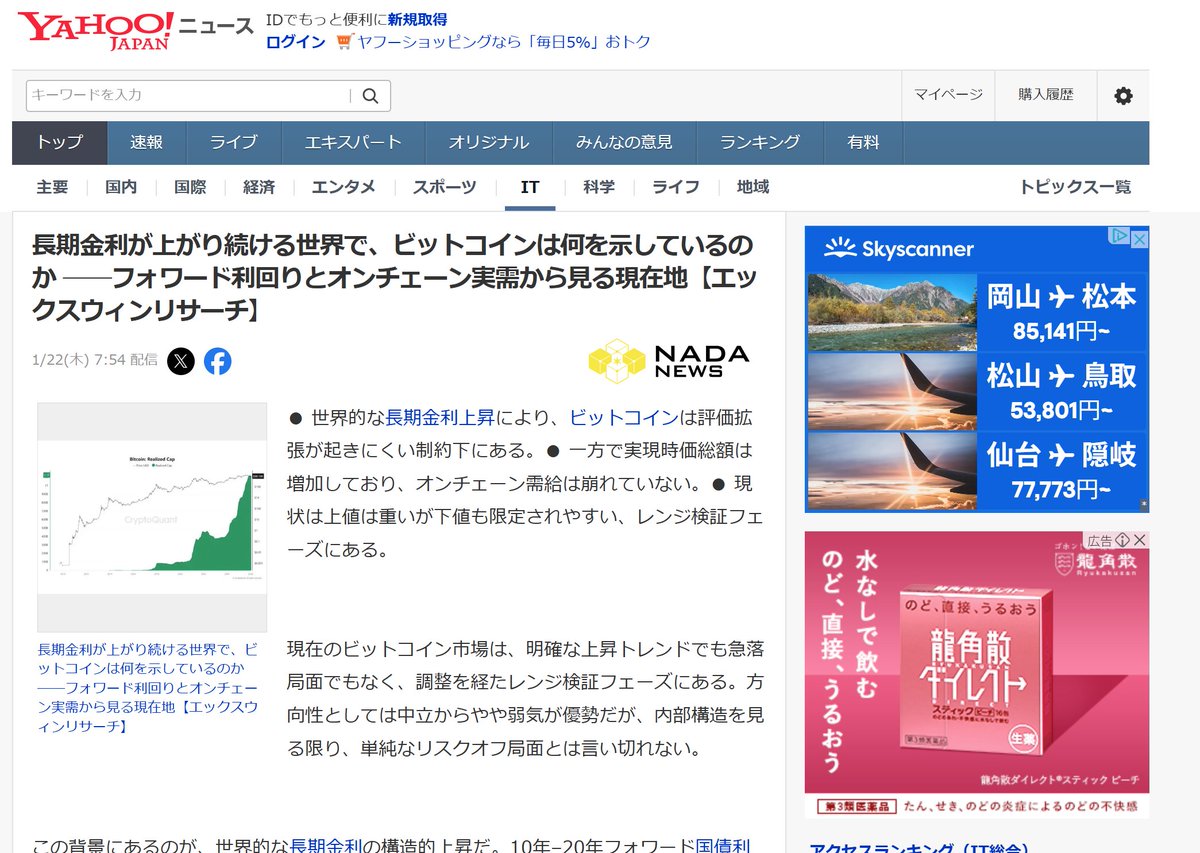The image size is (1200, 853).
Task: Share the article via the X icon
Action: tap(180, 362)
